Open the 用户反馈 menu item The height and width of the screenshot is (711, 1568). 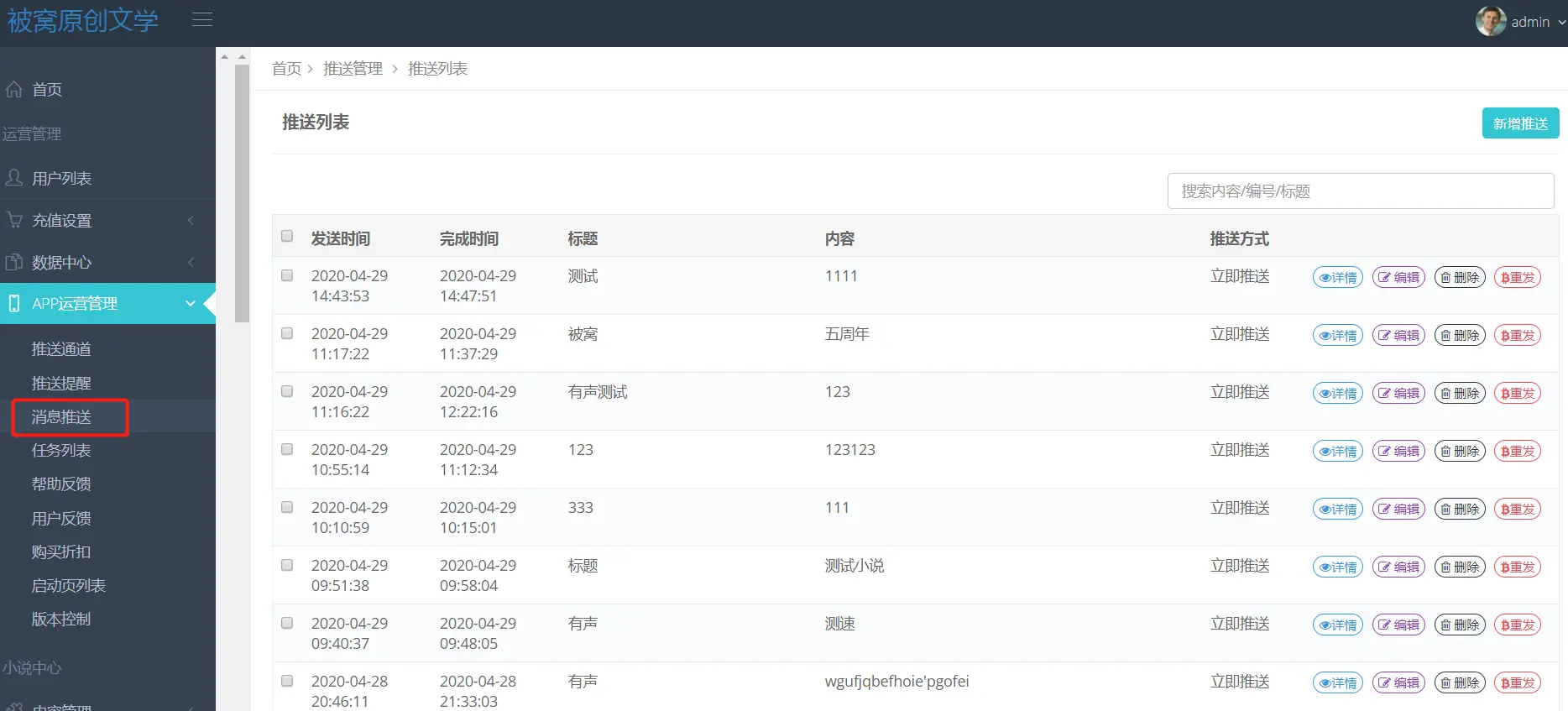click(x=61, y=519)
